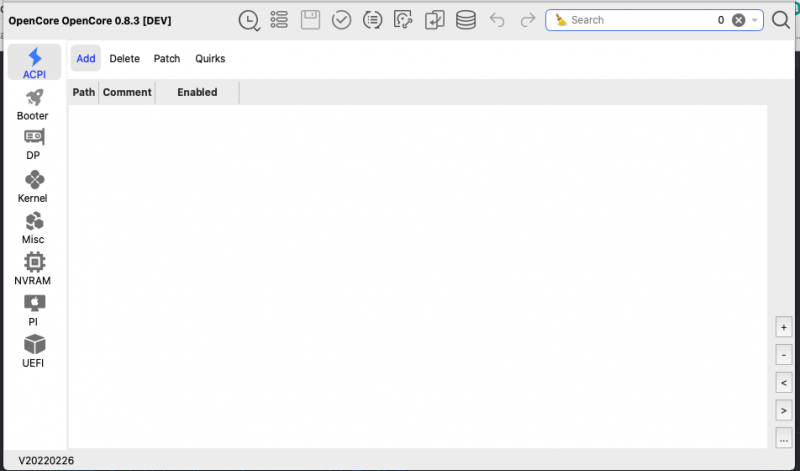Open the recent files clock icon
Screen dimensions: 800x471
[249, 20]
